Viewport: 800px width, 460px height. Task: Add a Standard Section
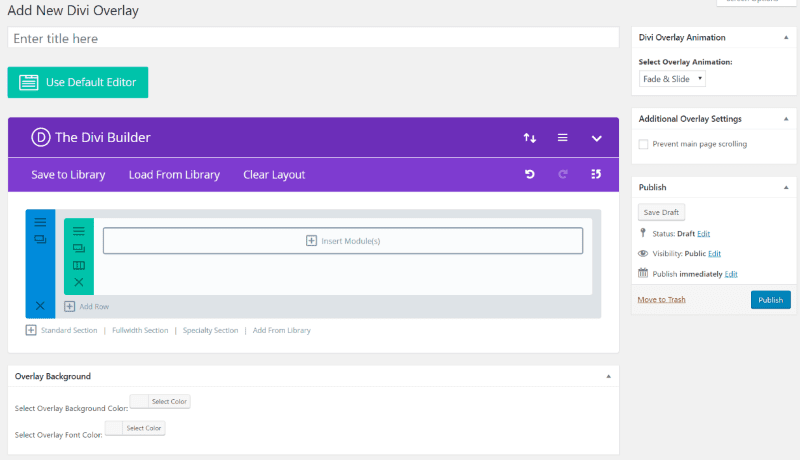pyautogui.click(x=69, y=330)
